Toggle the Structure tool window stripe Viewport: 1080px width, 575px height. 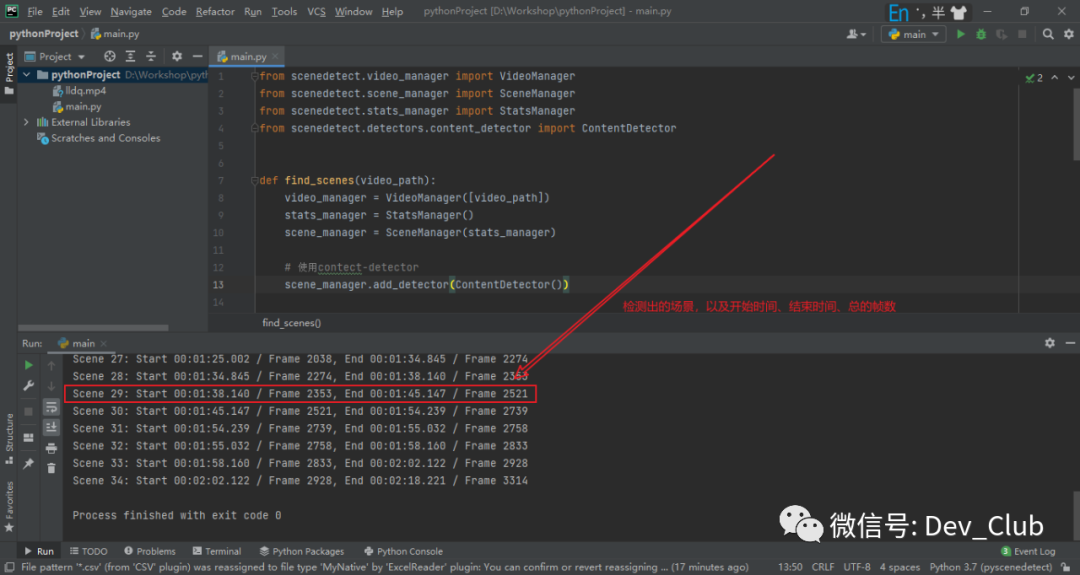[9, 438]
